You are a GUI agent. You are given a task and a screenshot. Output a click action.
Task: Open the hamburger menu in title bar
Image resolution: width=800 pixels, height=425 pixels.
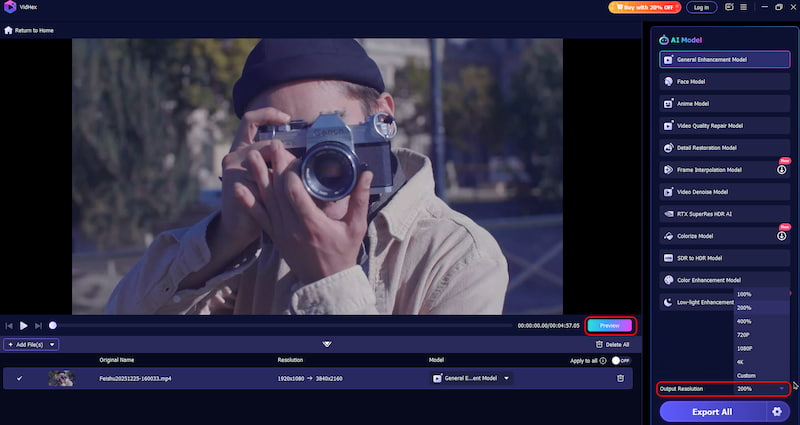click(x=743, y=7)
